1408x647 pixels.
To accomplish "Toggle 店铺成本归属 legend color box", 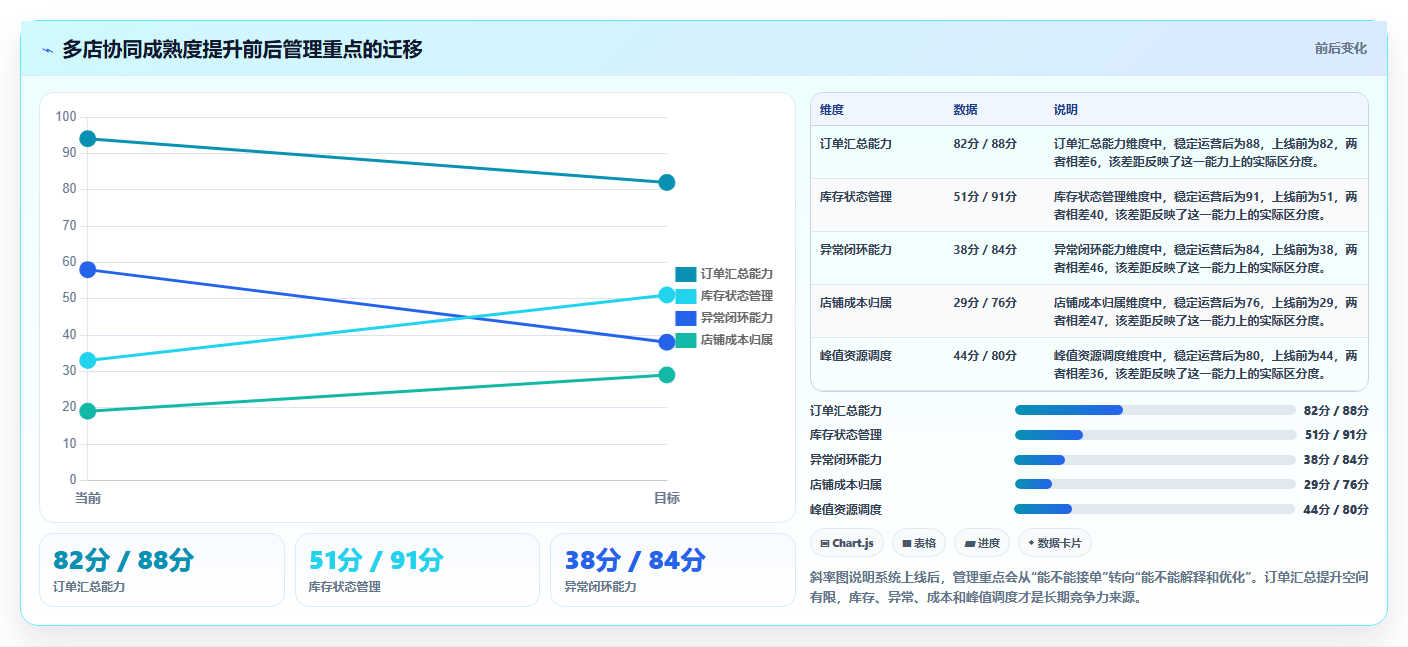I will pos(686,340).
